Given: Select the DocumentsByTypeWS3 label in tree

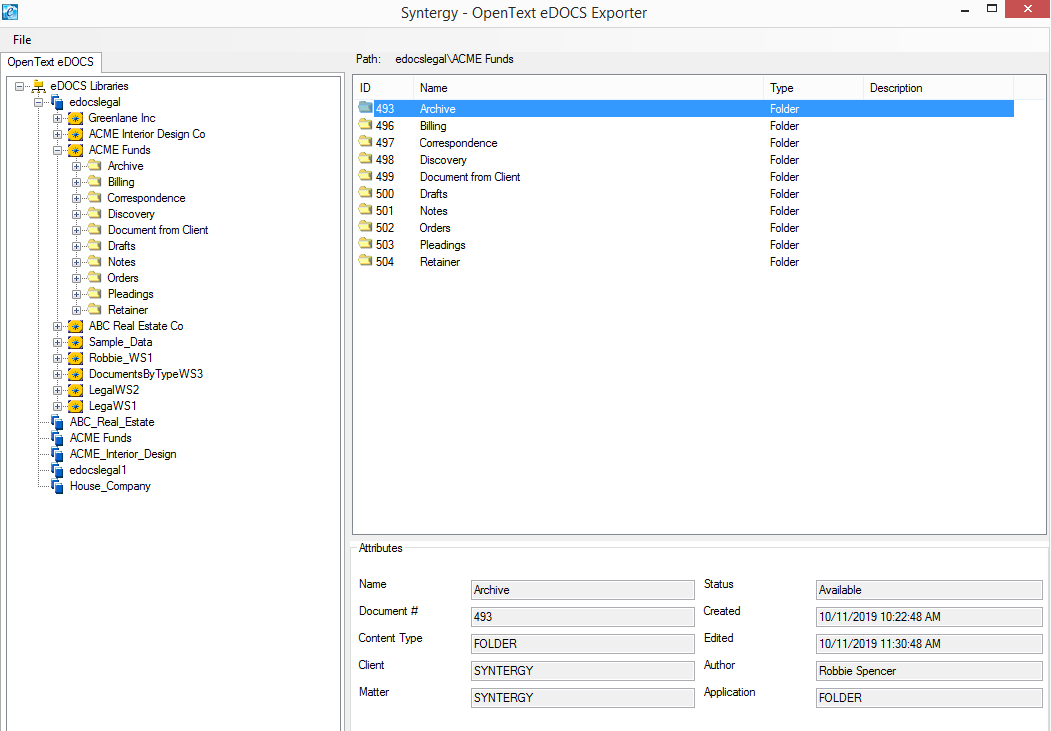Looking at the screenshot, I should pos(146,374).
